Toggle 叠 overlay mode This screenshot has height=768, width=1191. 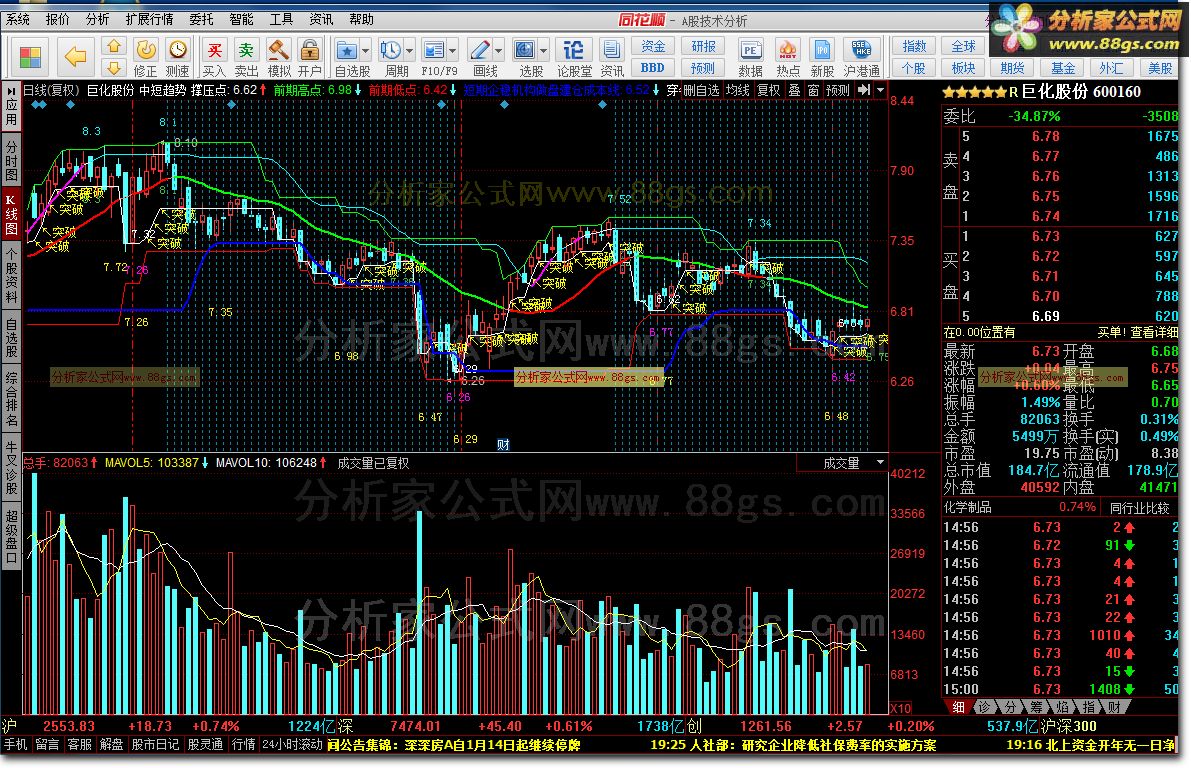pyautogui.click(x=794, y=90)
